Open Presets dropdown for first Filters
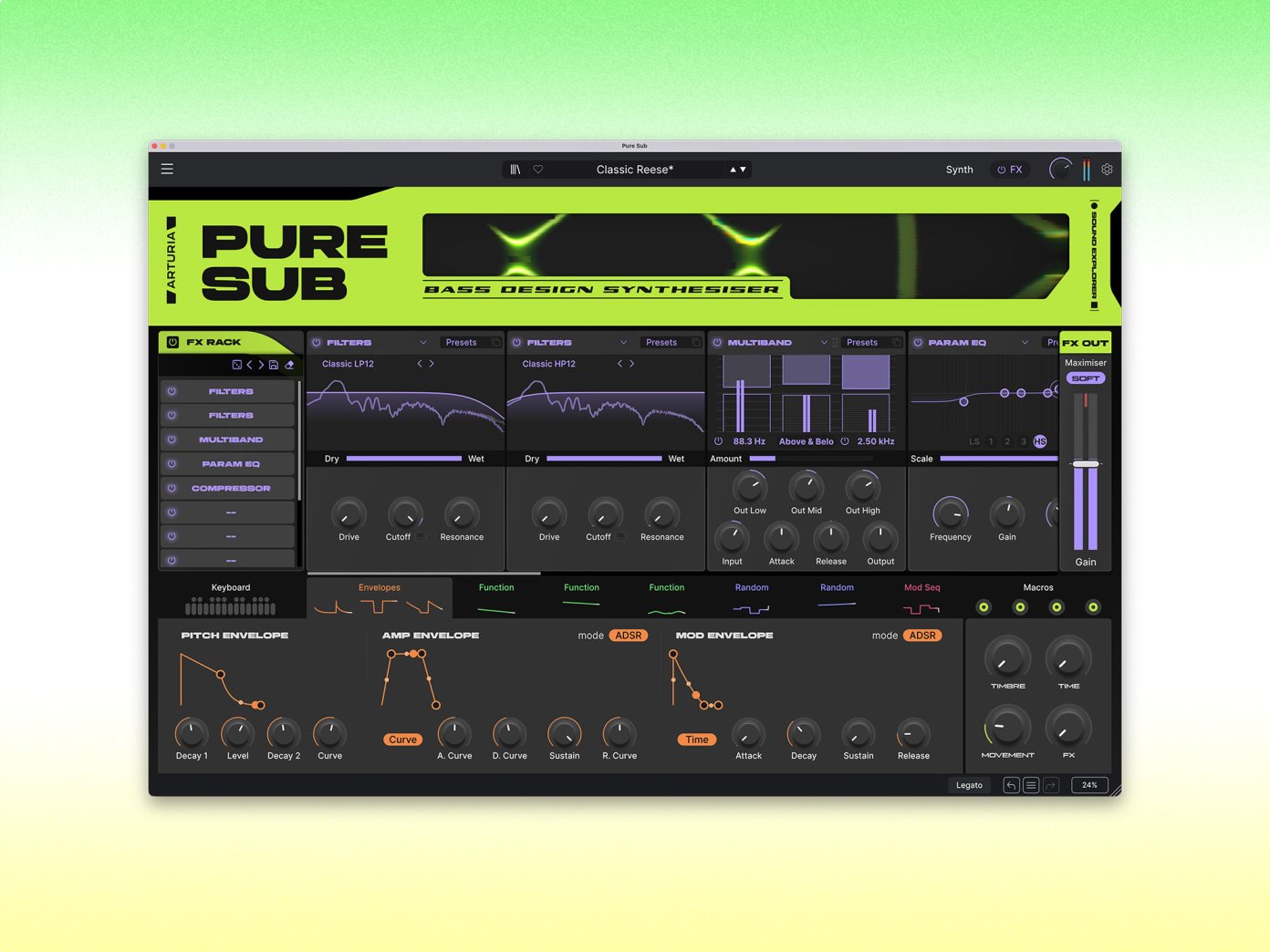The width and height of the screenshot is (1270, 952). [461, 343]
